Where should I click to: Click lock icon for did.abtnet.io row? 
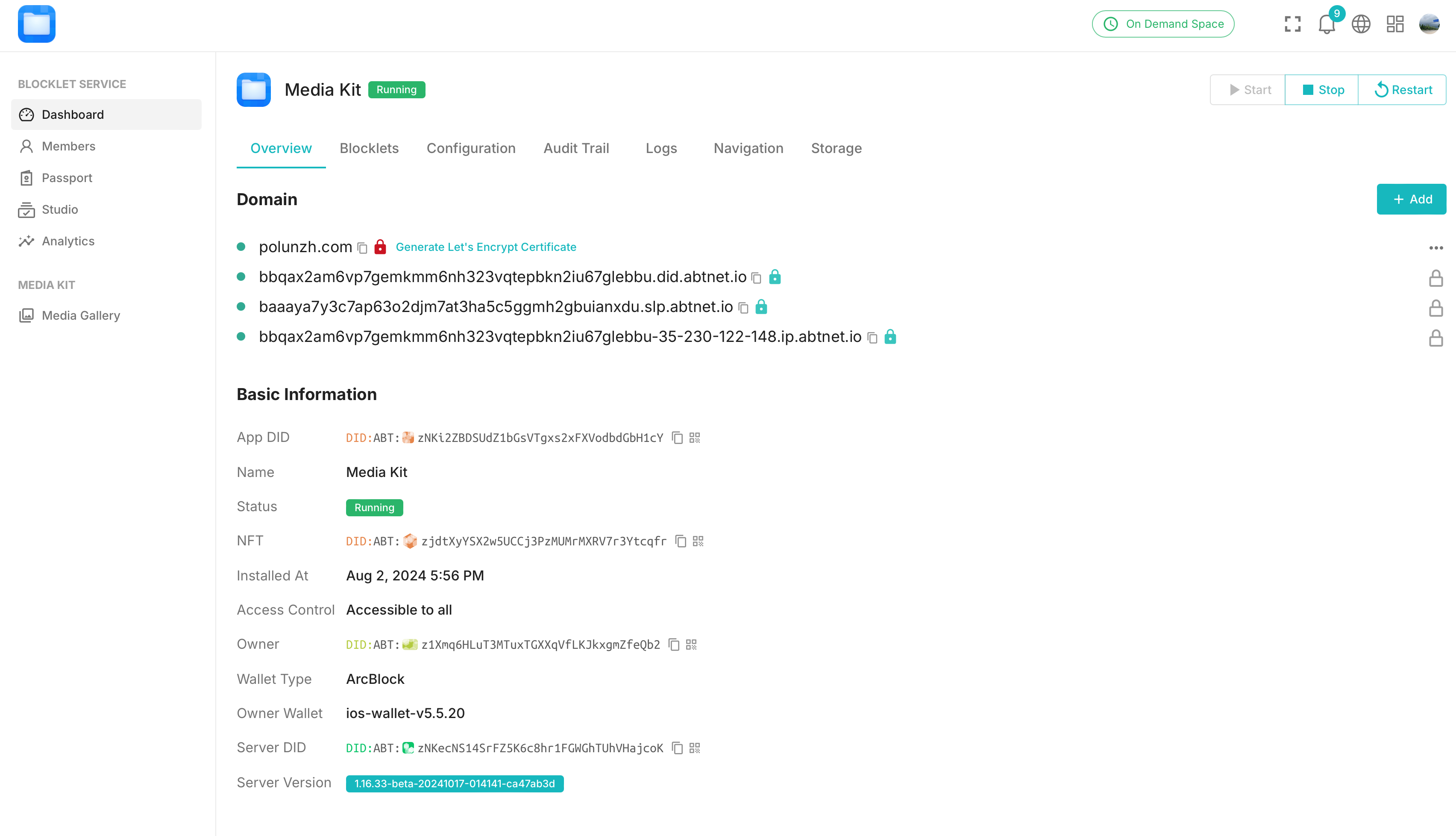[x=1435, y=279]
